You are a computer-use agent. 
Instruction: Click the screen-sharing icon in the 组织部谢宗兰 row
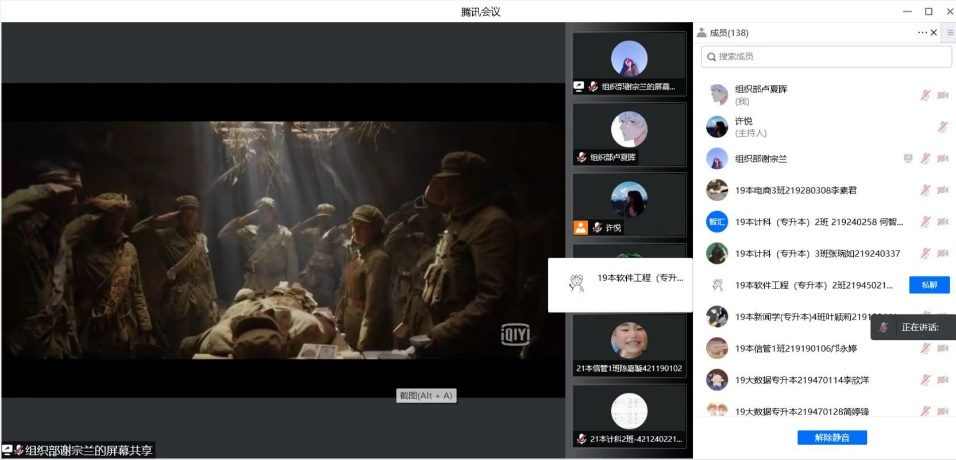908,158
